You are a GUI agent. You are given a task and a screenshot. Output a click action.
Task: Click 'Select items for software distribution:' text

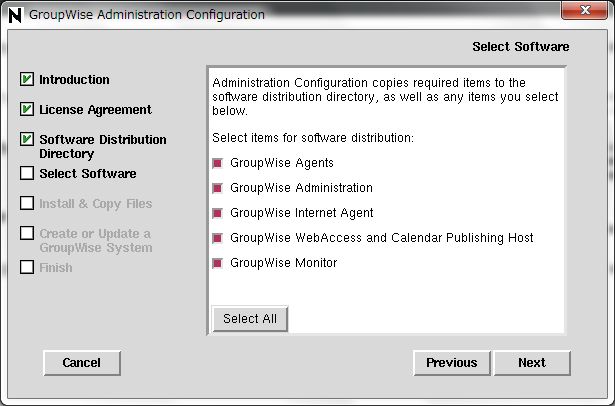313,138
